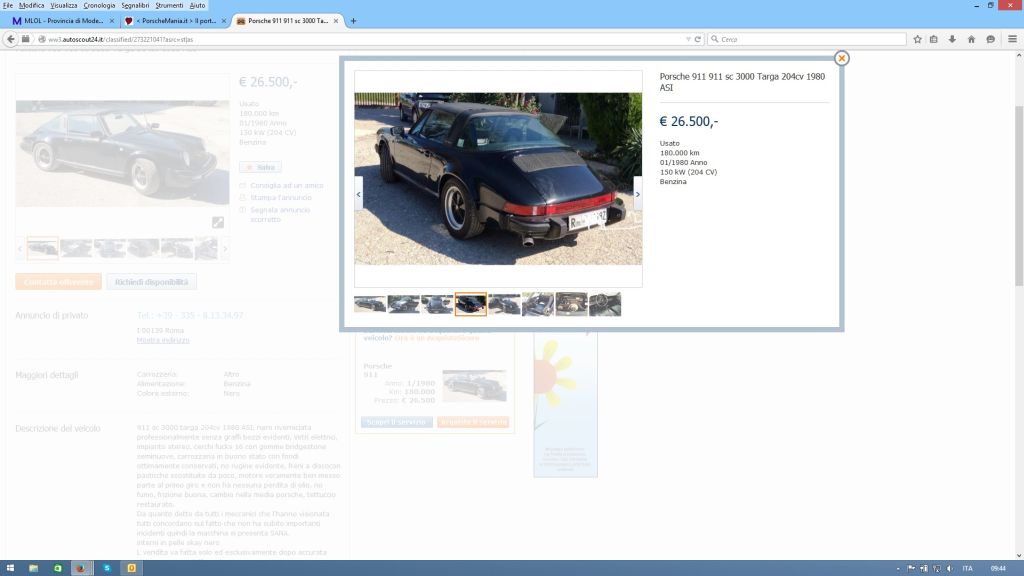The image size is (1024, 576).
Task: Open the Segnalibri menu
Action: pyautogui.click(x=135, y=5)
